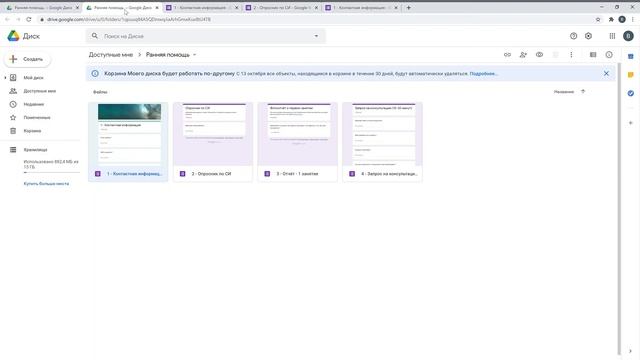640x360 pixels.
Task: Select the form 1 thumbnail preview
Action: pyautogui.click(x=129, y=134)
